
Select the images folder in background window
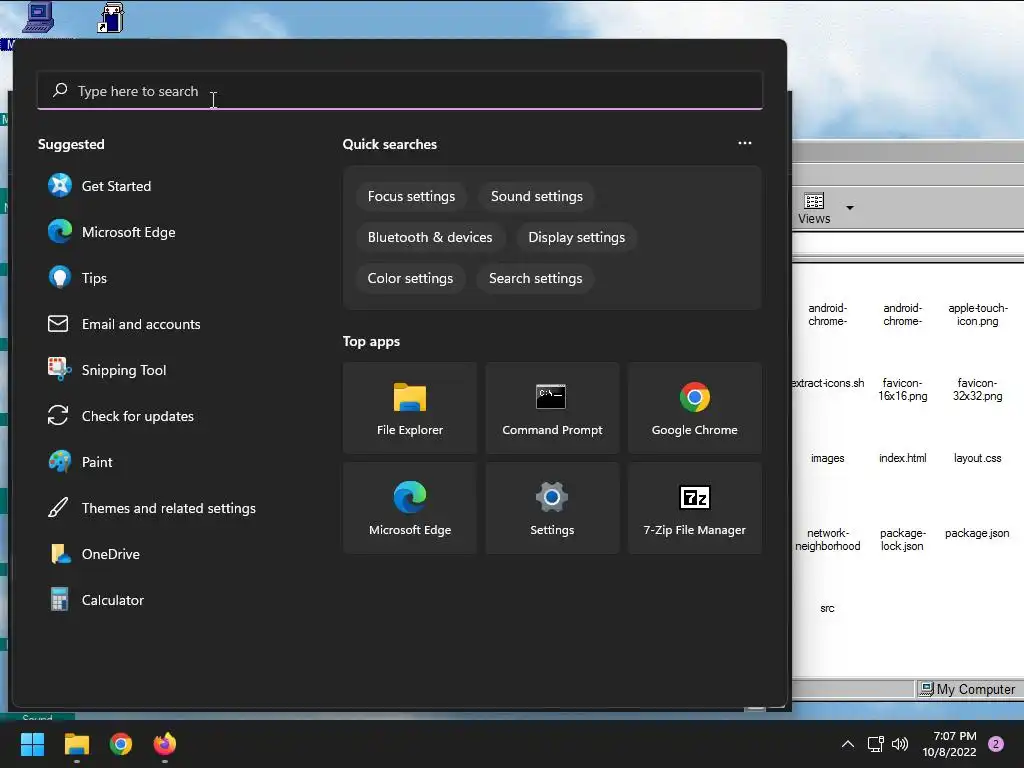827,458
